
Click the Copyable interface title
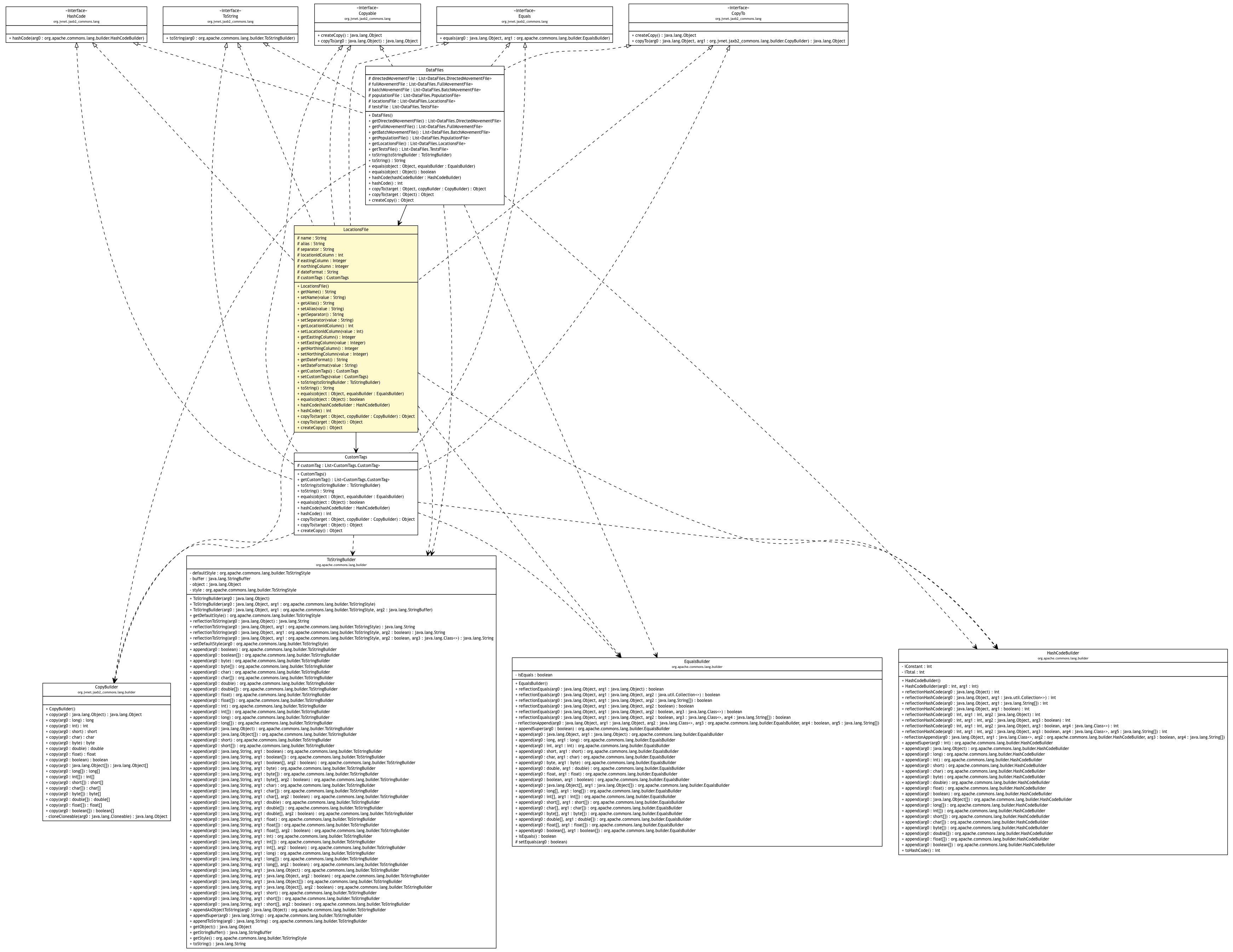point(367,13)
